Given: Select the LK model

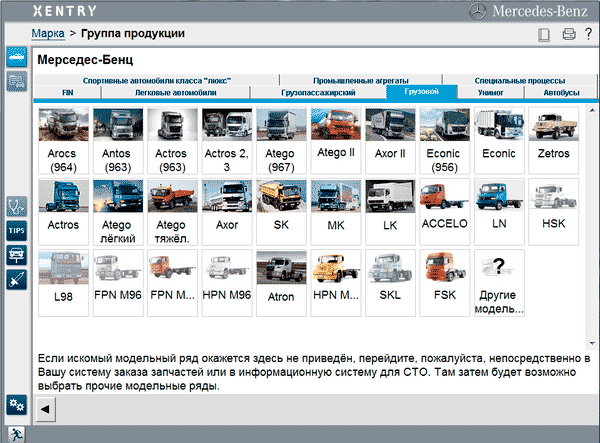Looking at the screenshot, I should tap(390, 212).
